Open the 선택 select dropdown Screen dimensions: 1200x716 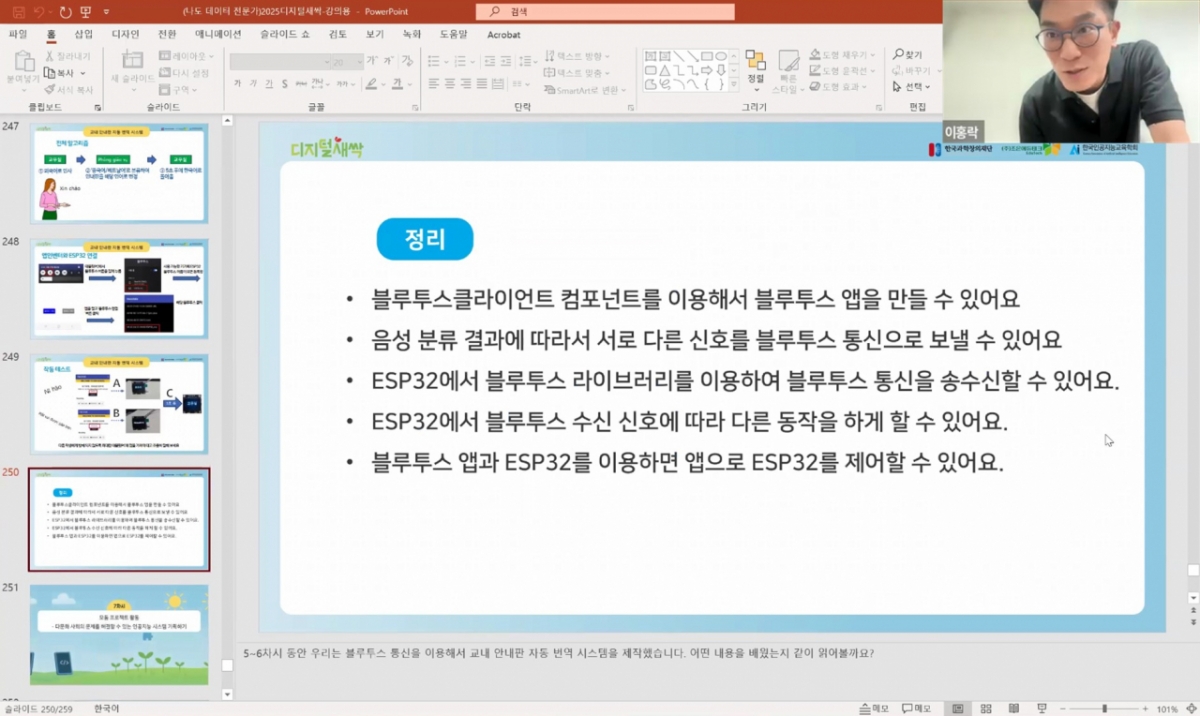911,87
